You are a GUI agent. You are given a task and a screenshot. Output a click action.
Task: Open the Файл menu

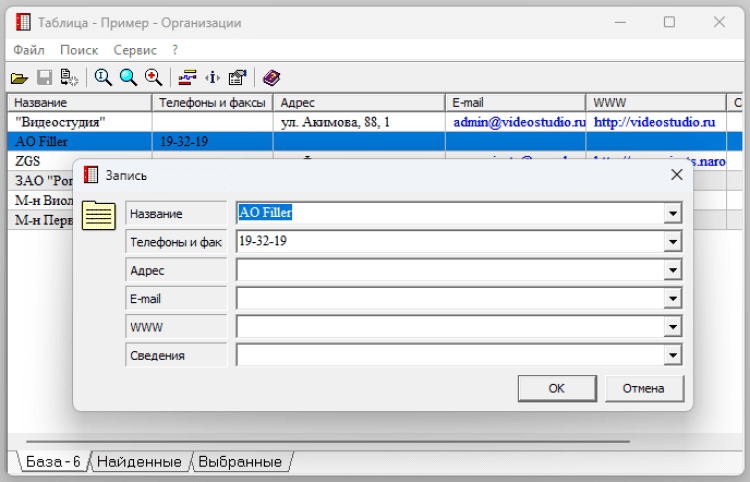point(29,50)
